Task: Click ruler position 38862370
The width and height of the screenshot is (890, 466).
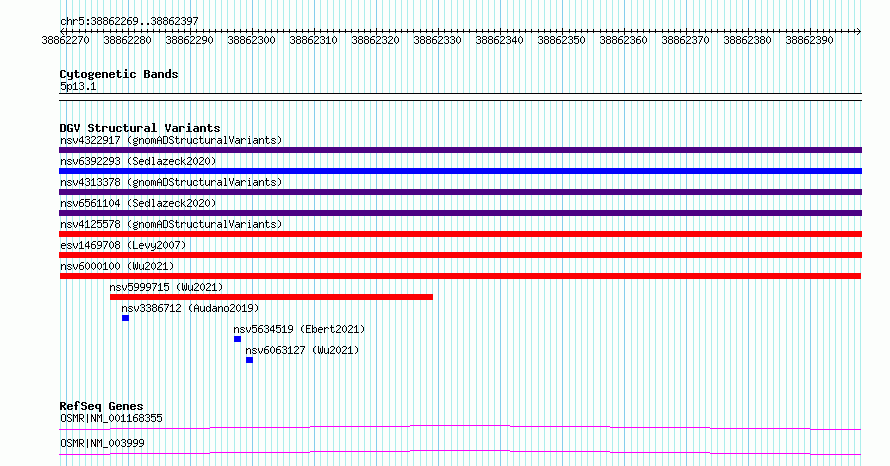Action: [x=685, y=40]
